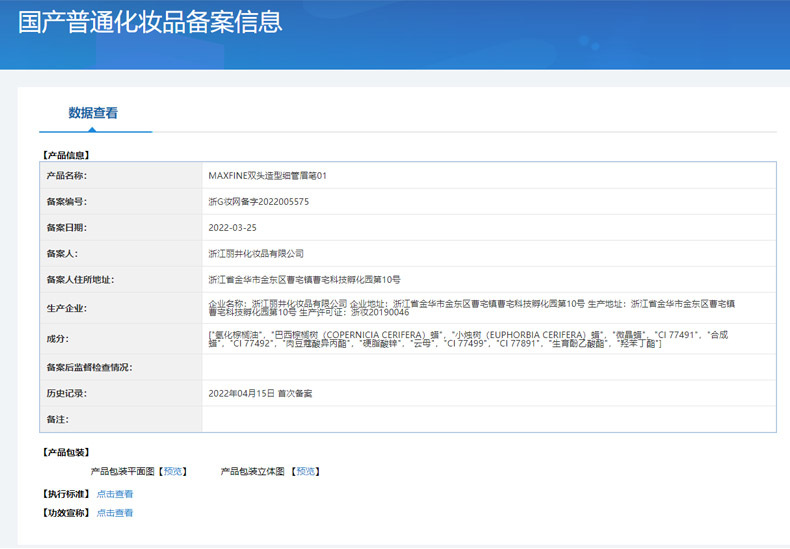Viewport: 790px width, 549px height.
Task: Click the 生产企业: row label
Action: click(x=67, y=308)
